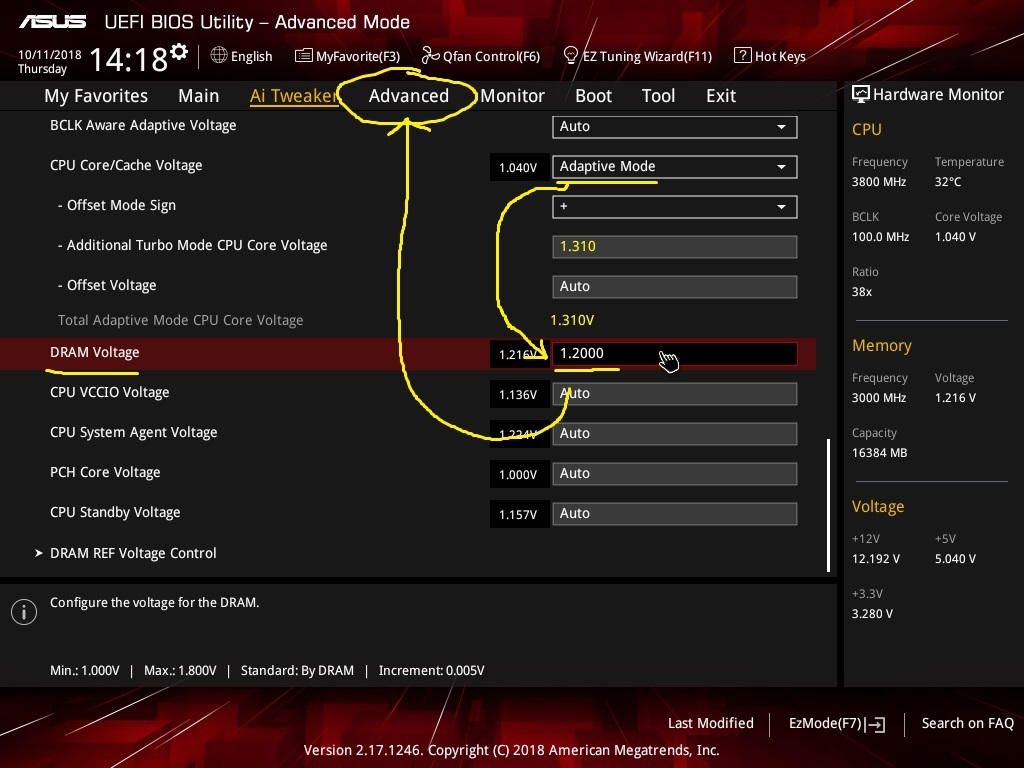Click the 1.310V total adaptive voltage value

point(572,320)
